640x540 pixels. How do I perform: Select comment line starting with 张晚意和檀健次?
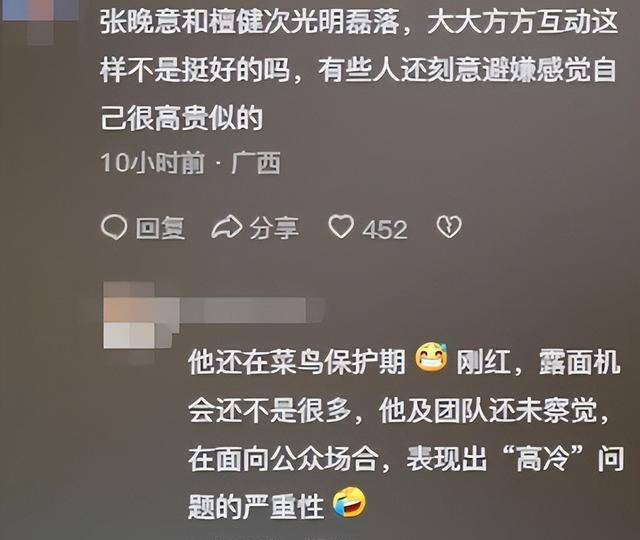(x=359, y=22)
